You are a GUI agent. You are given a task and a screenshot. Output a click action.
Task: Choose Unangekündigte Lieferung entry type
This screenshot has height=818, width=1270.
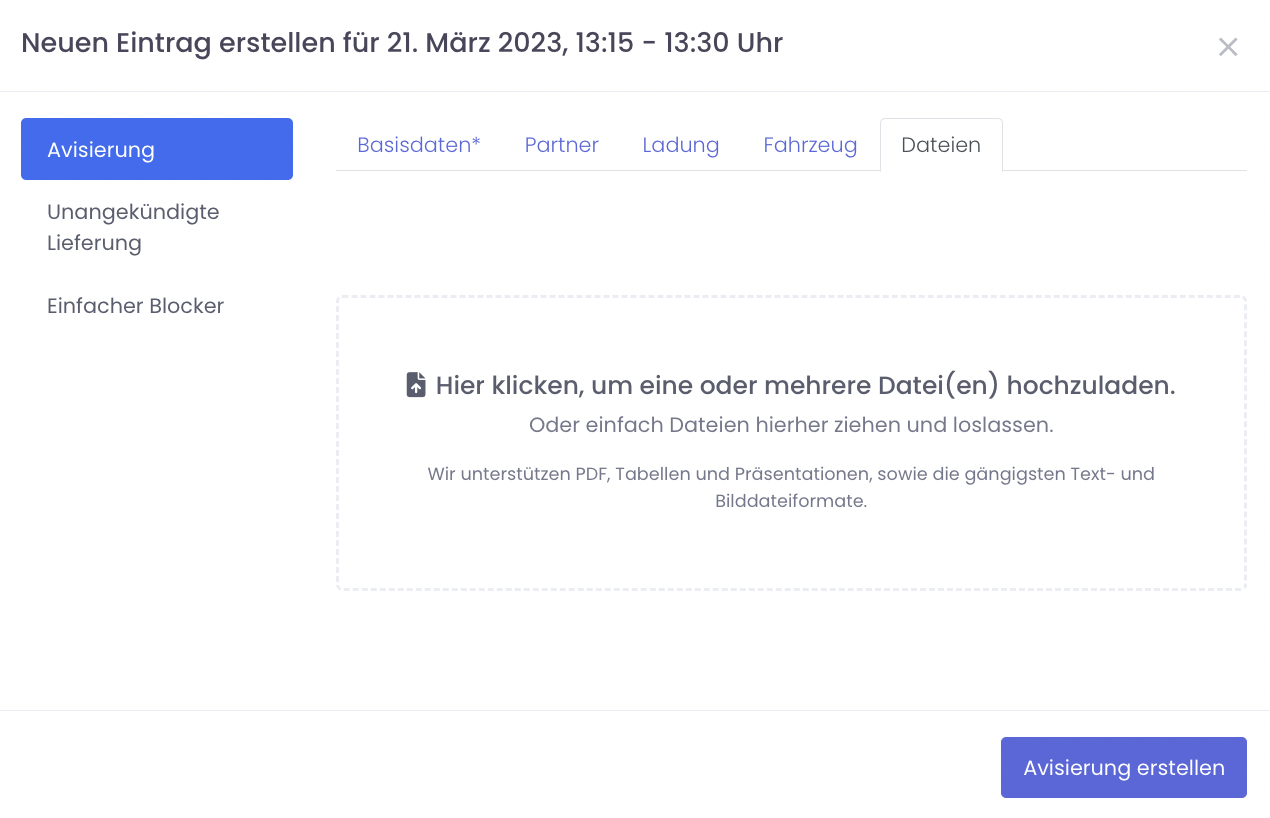coord(133,227)
